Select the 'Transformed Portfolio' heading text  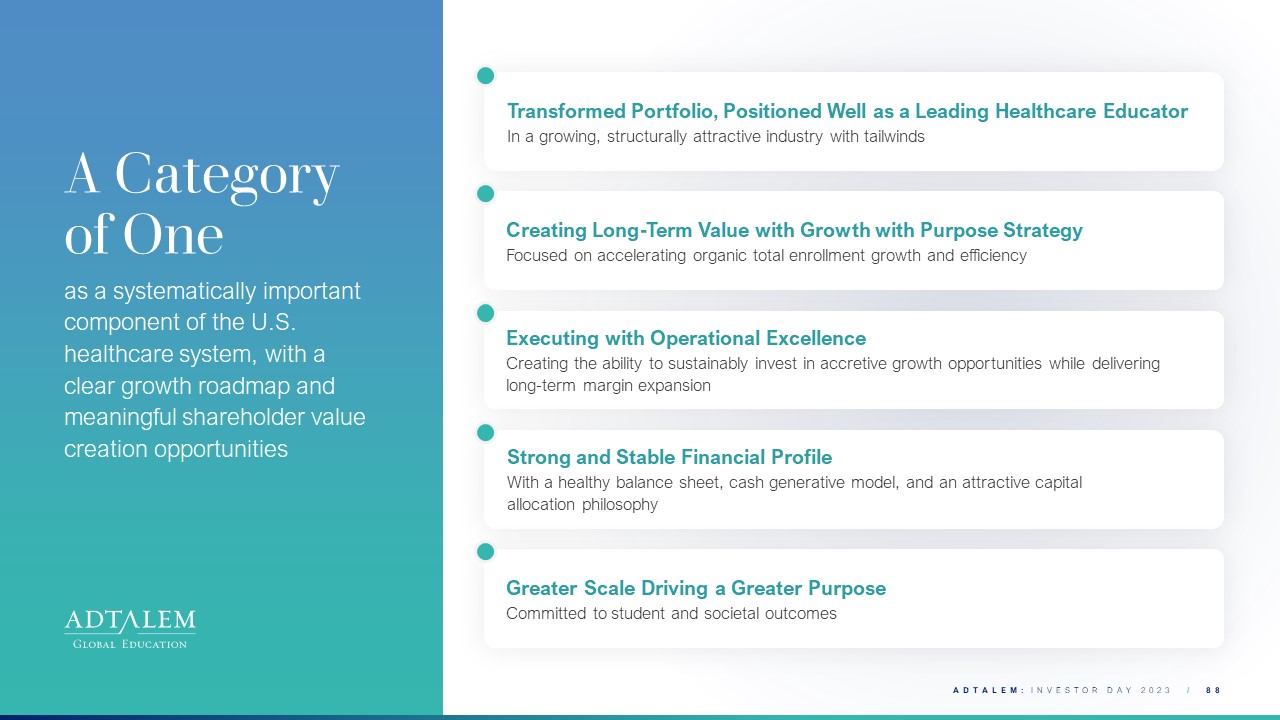click(847, 111)
